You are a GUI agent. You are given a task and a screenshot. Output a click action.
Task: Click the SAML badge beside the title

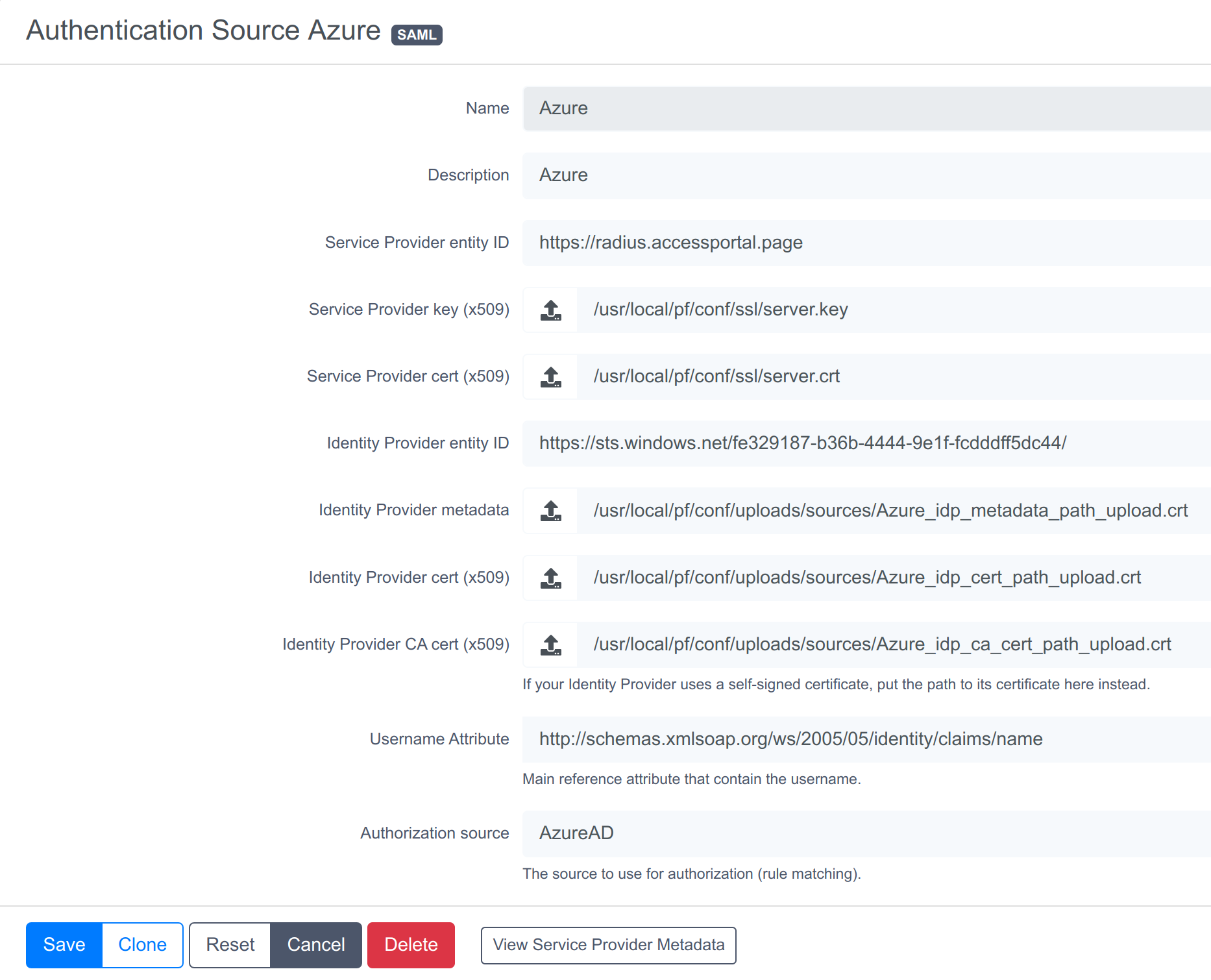coord(417,35)
